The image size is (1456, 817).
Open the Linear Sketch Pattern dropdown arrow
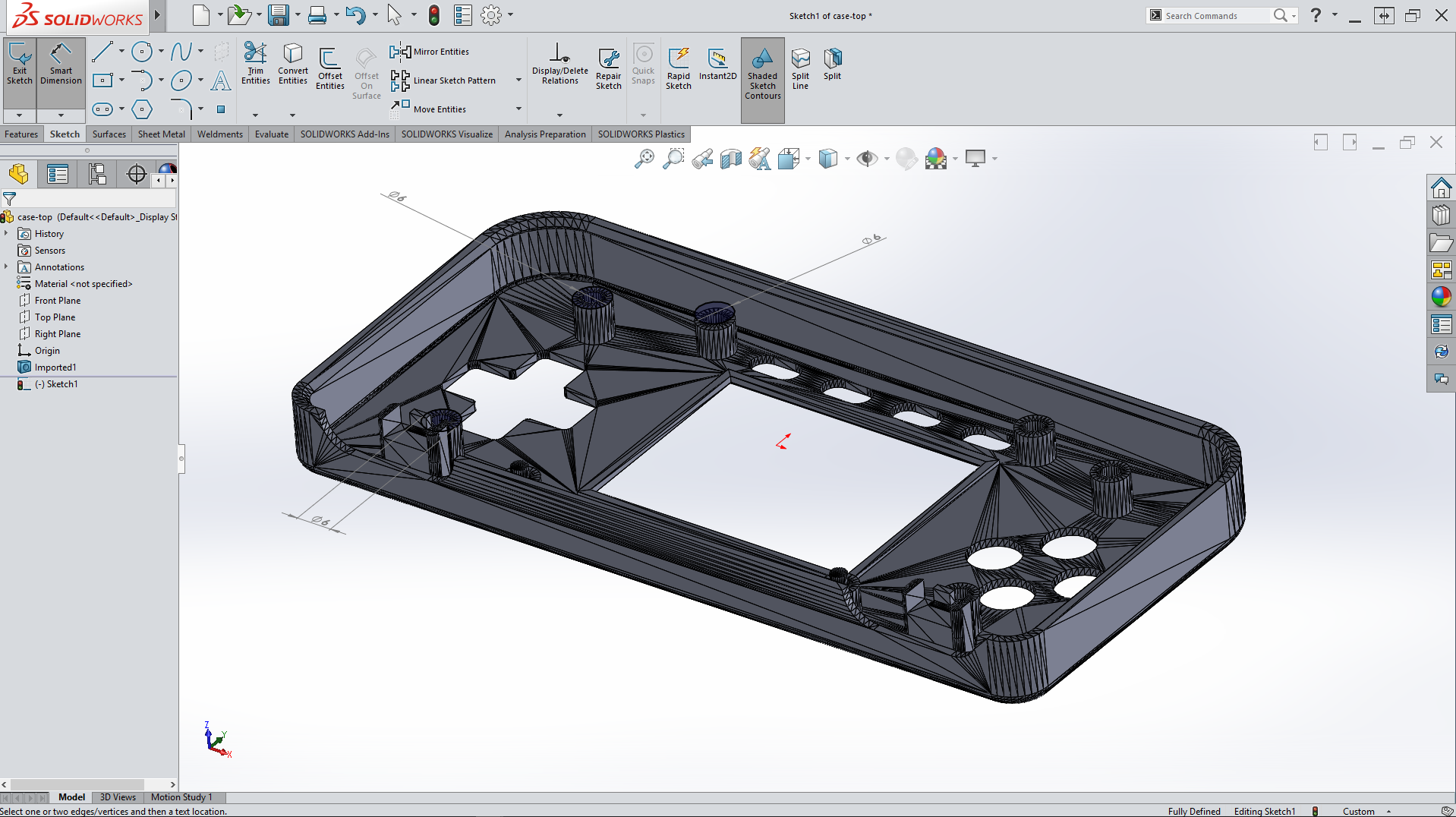(x=519, y=80)
